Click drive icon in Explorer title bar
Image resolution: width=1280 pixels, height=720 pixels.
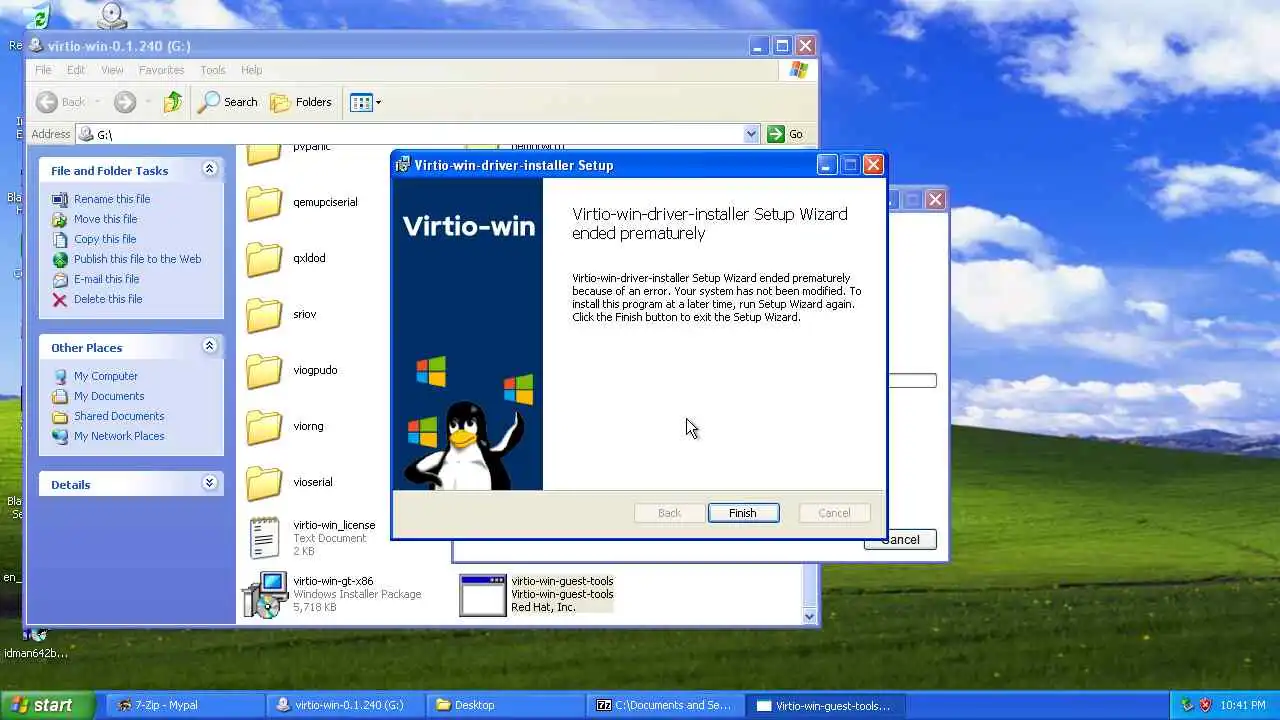(x=37, y=45)
